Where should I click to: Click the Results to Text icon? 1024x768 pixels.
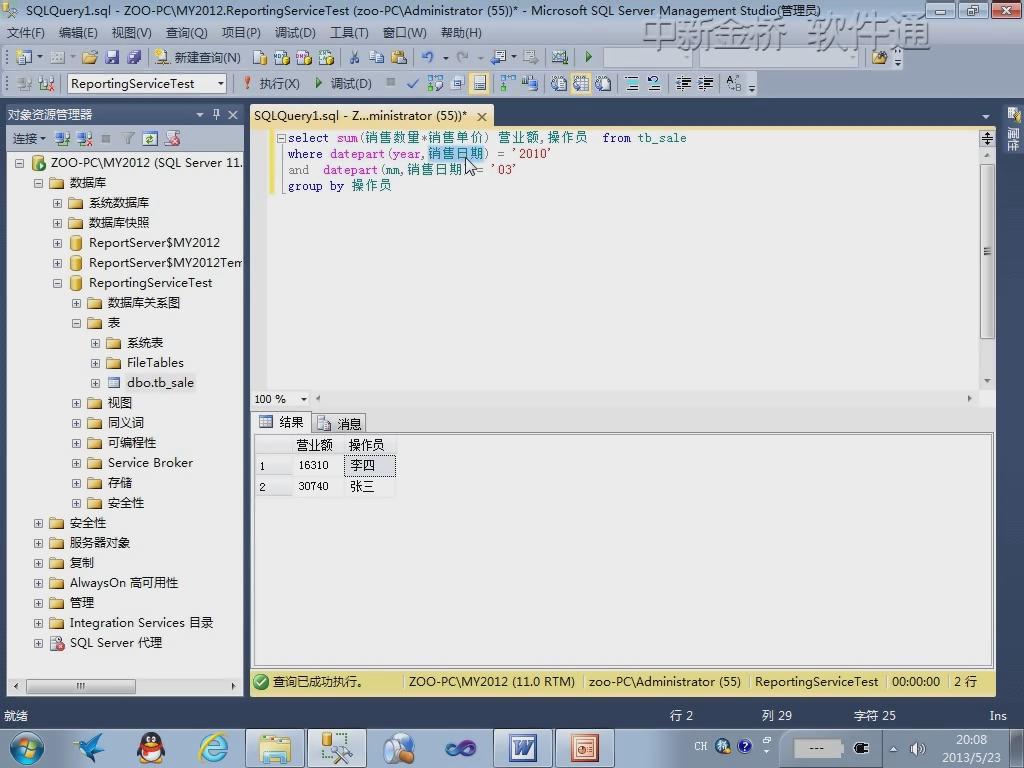coord(558,84)
